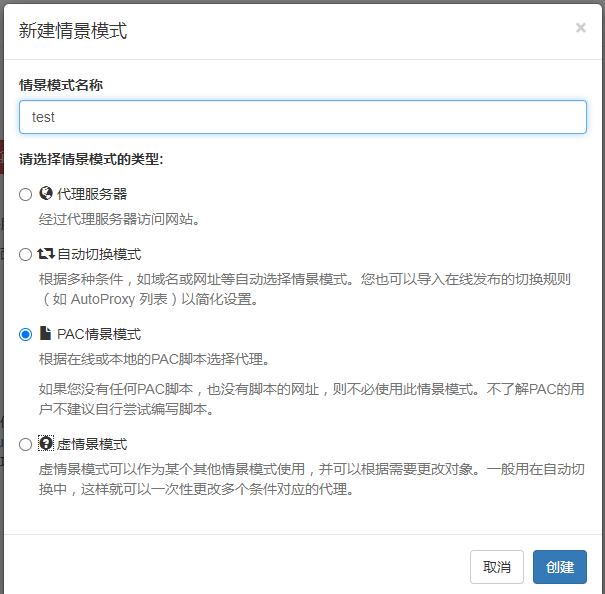Click the 情景模式名称 field label
605x594 pixels.
click(x=61, y=85)
